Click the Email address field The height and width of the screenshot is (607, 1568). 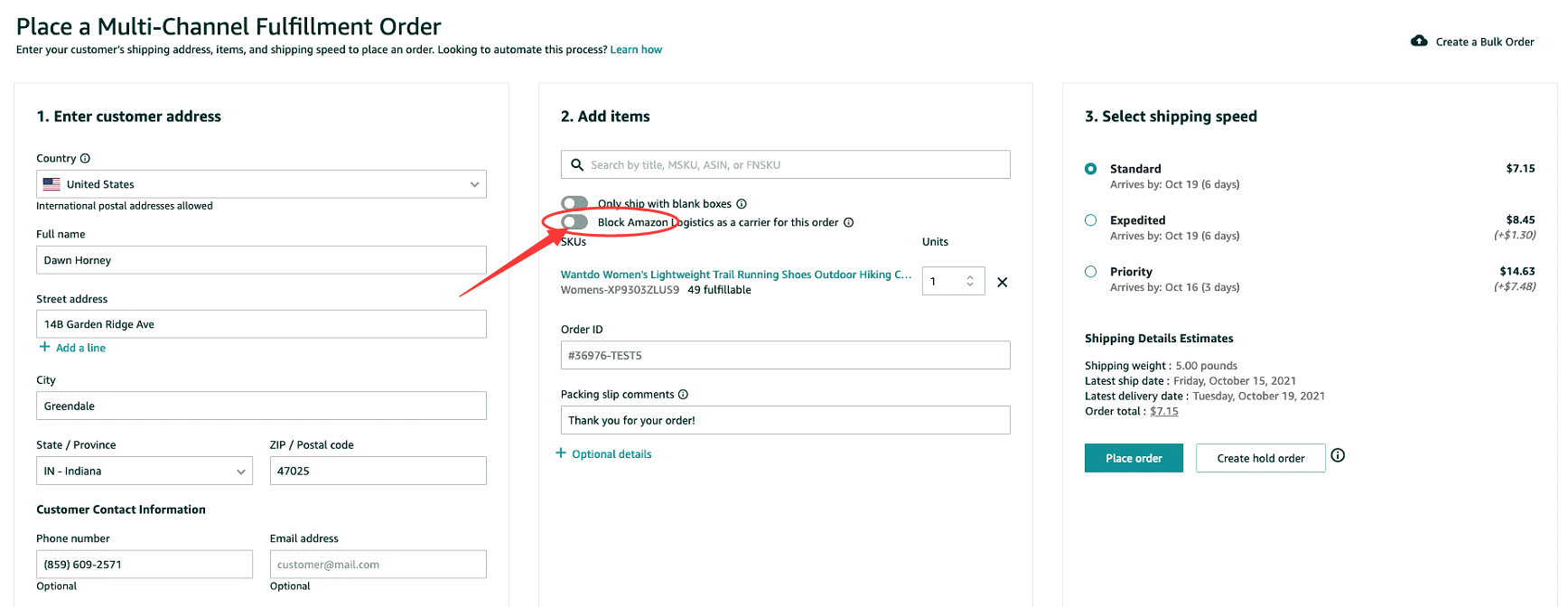pos(378,565)
